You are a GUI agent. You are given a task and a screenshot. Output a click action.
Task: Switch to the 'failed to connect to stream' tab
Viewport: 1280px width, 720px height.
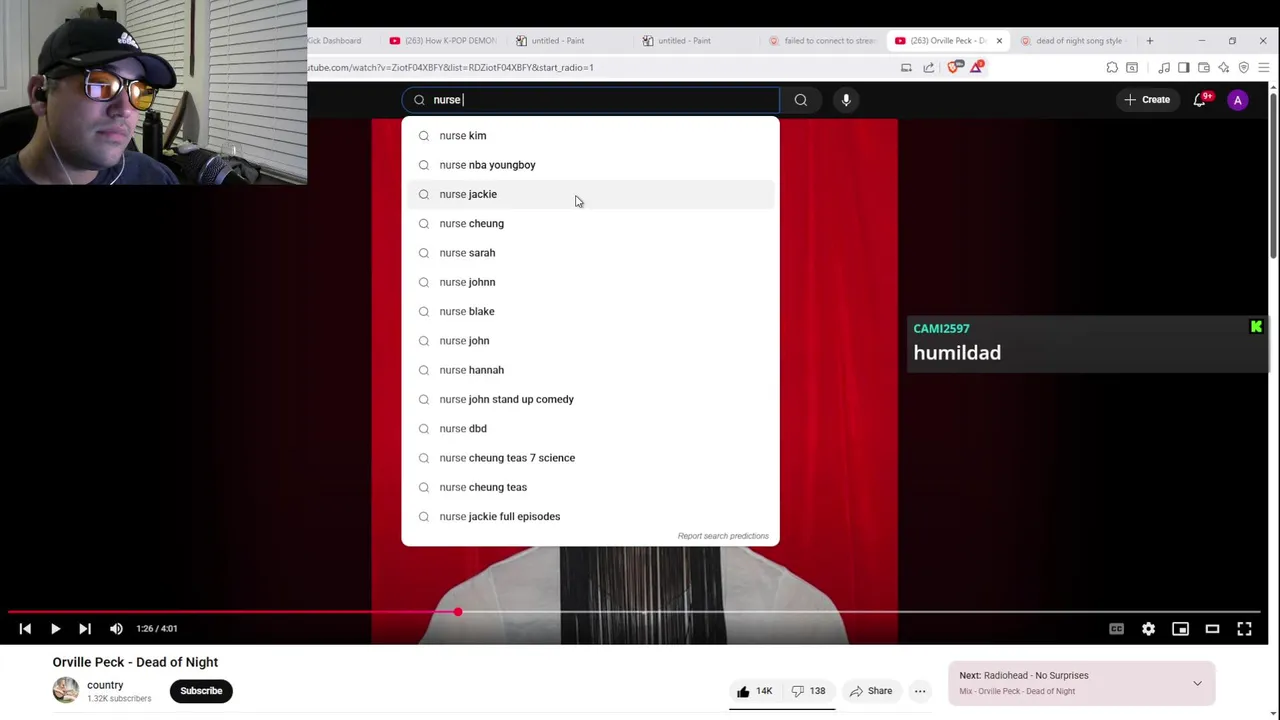823,41
